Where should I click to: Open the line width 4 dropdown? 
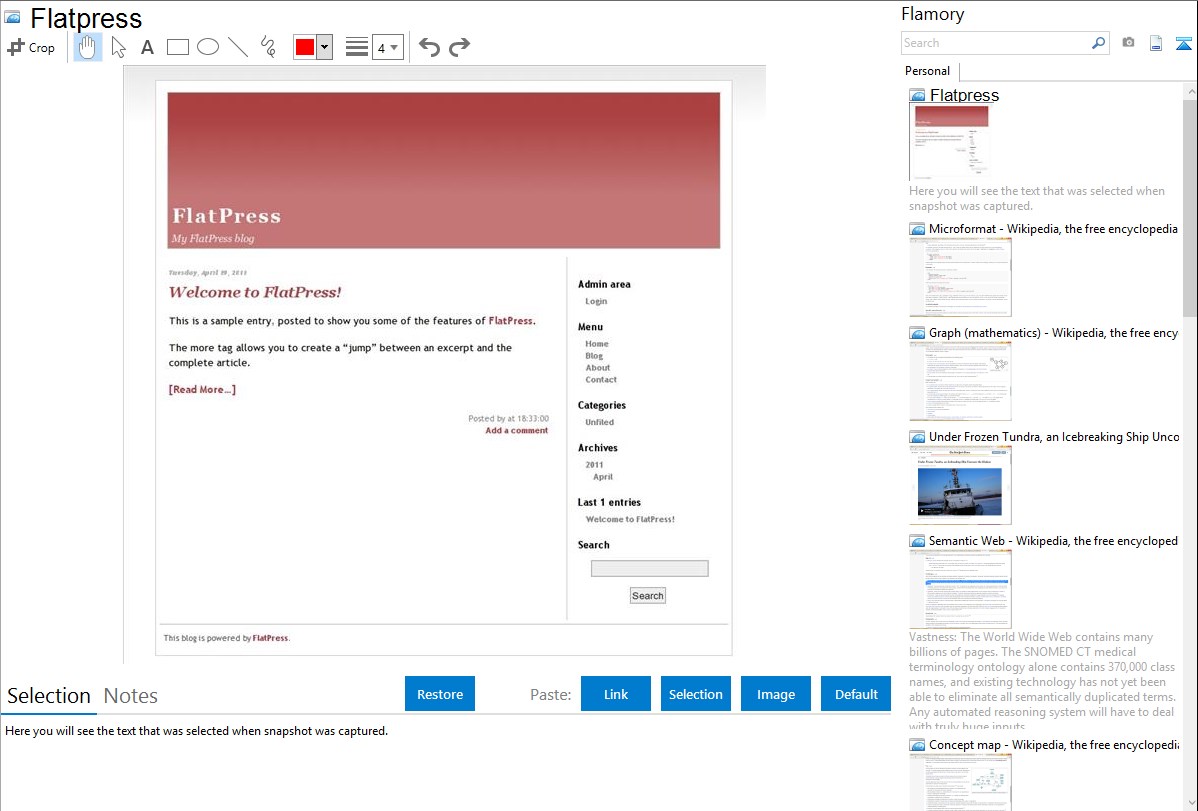pos(388,47)
